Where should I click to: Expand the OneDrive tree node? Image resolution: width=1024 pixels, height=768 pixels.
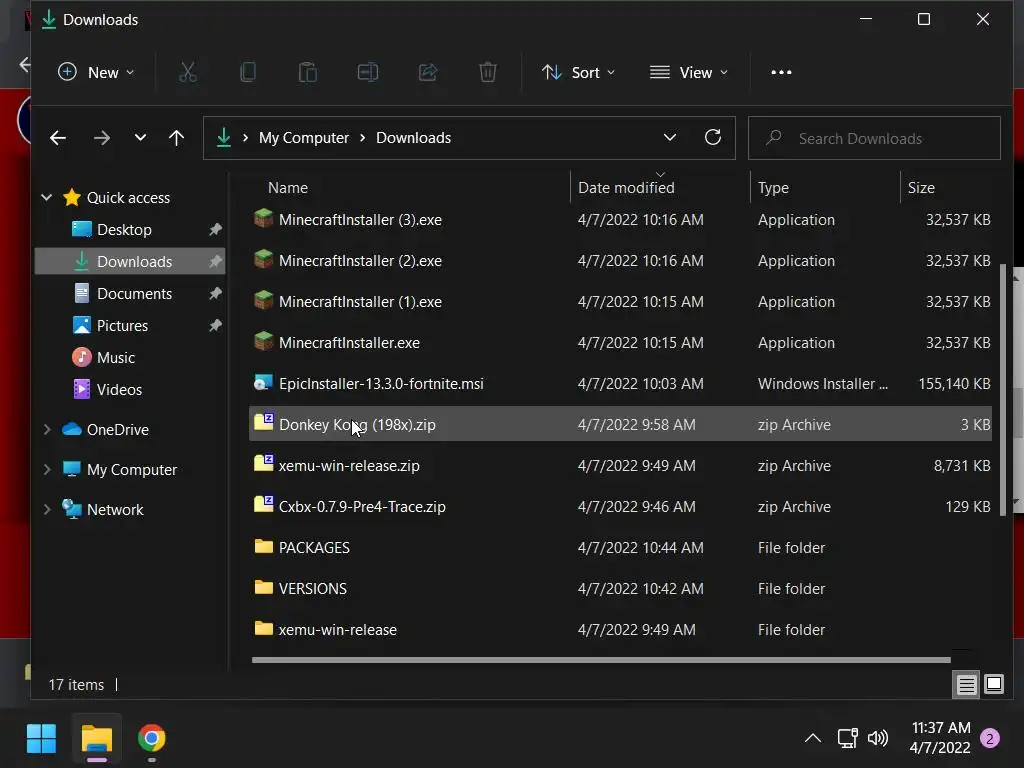pyautogui.click(x=46, y=430)
